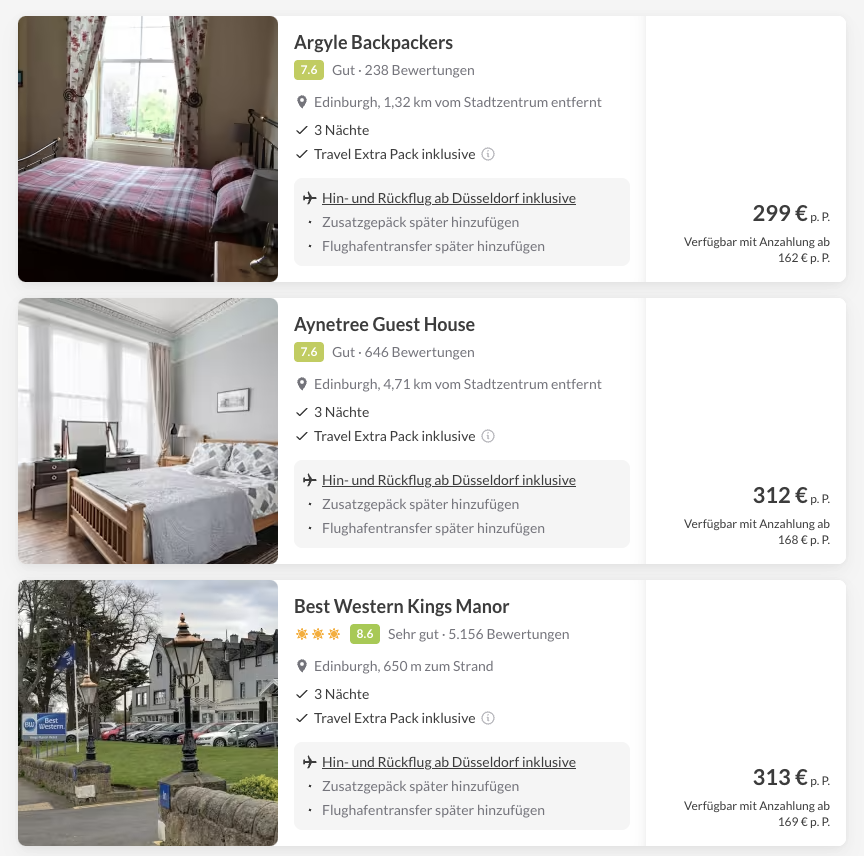864x856 pixels.
Task: Click the 299 € price for Argyle Backpackers
Action: click(x=780, y=213)
